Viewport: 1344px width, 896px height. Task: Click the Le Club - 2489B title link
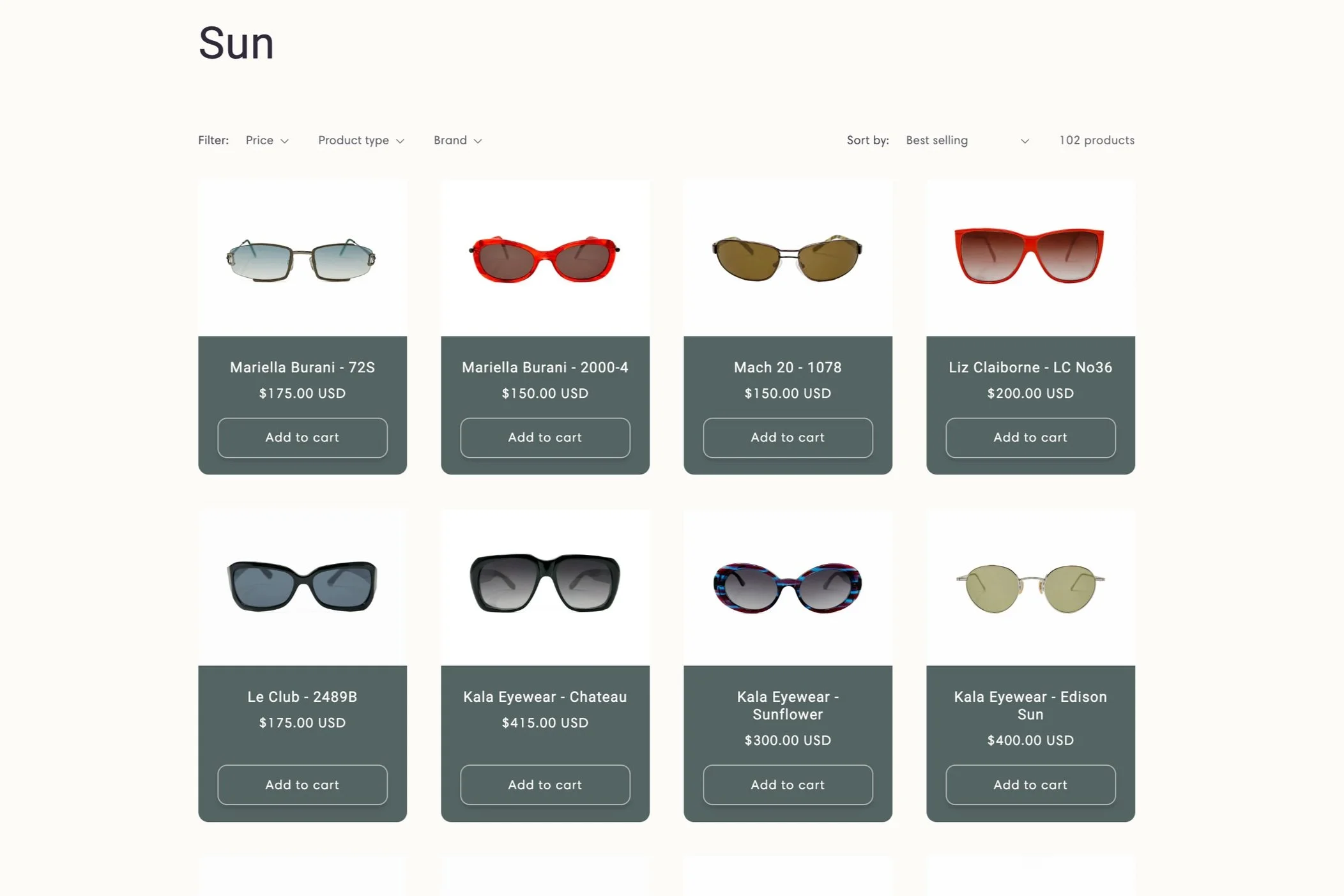302,697
